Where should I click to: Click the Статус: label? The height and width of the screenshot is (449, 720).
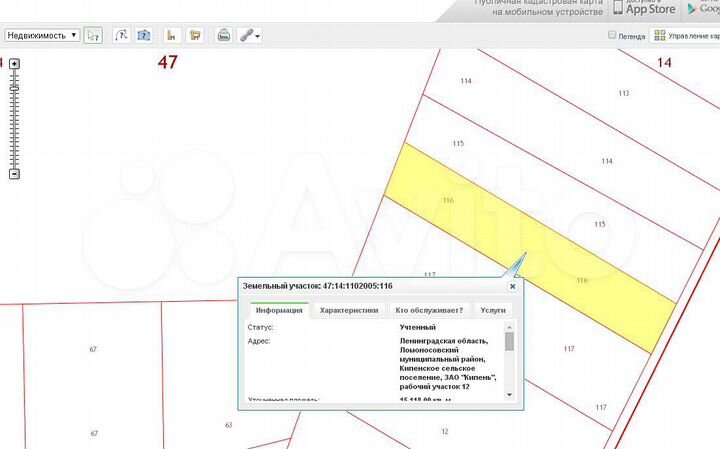point(260,327)
